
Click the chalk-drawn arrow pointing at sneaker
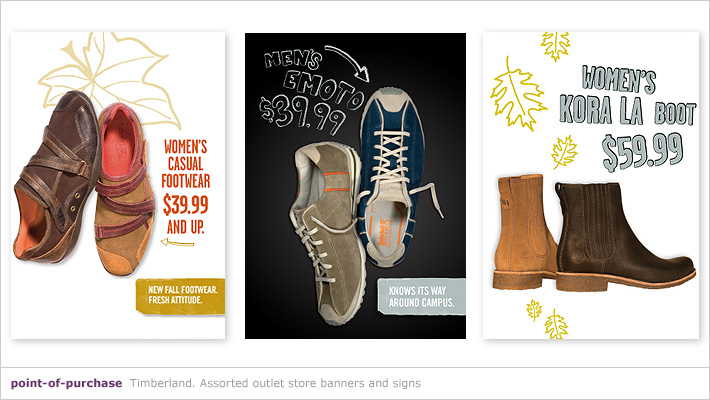click(348, 62)
